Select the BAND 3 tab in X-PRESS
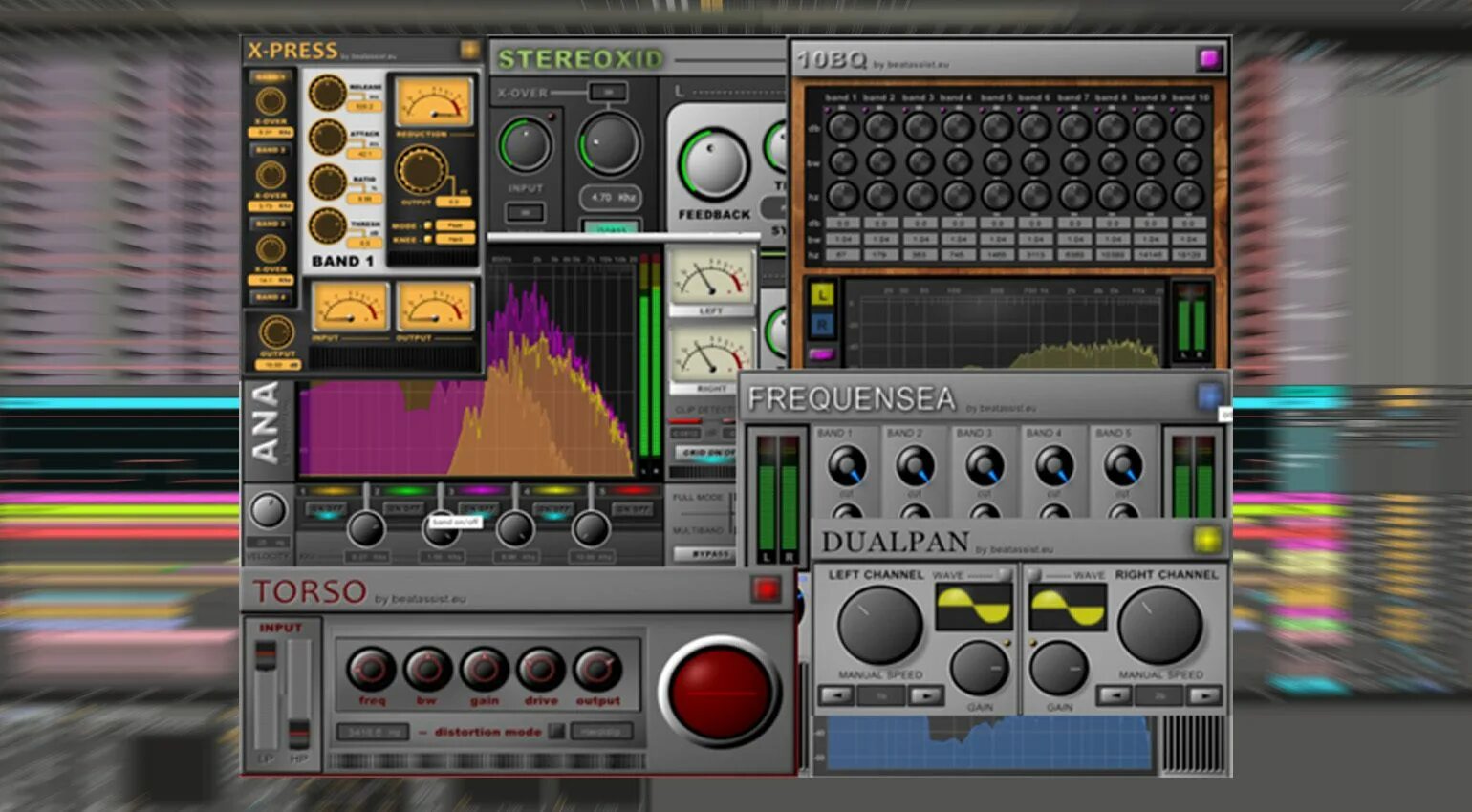This screenshot has height=812, width=1472. coord(270,224)
